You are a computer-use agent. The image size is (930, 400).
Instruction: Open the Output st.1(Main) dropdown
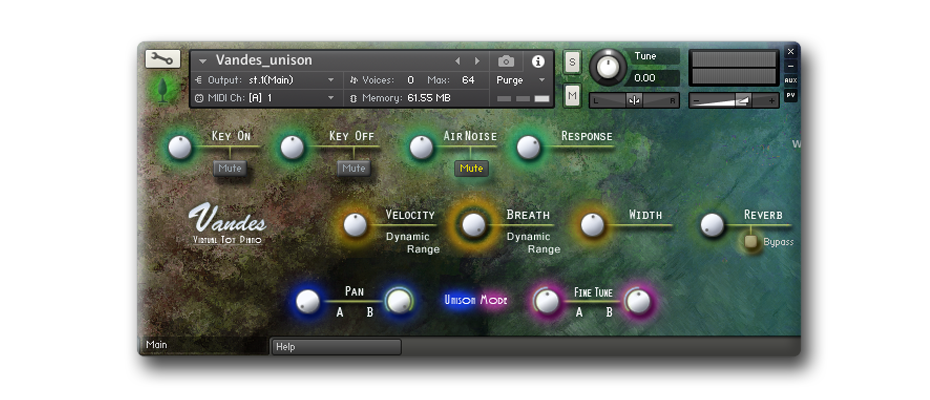pos(331,80)
